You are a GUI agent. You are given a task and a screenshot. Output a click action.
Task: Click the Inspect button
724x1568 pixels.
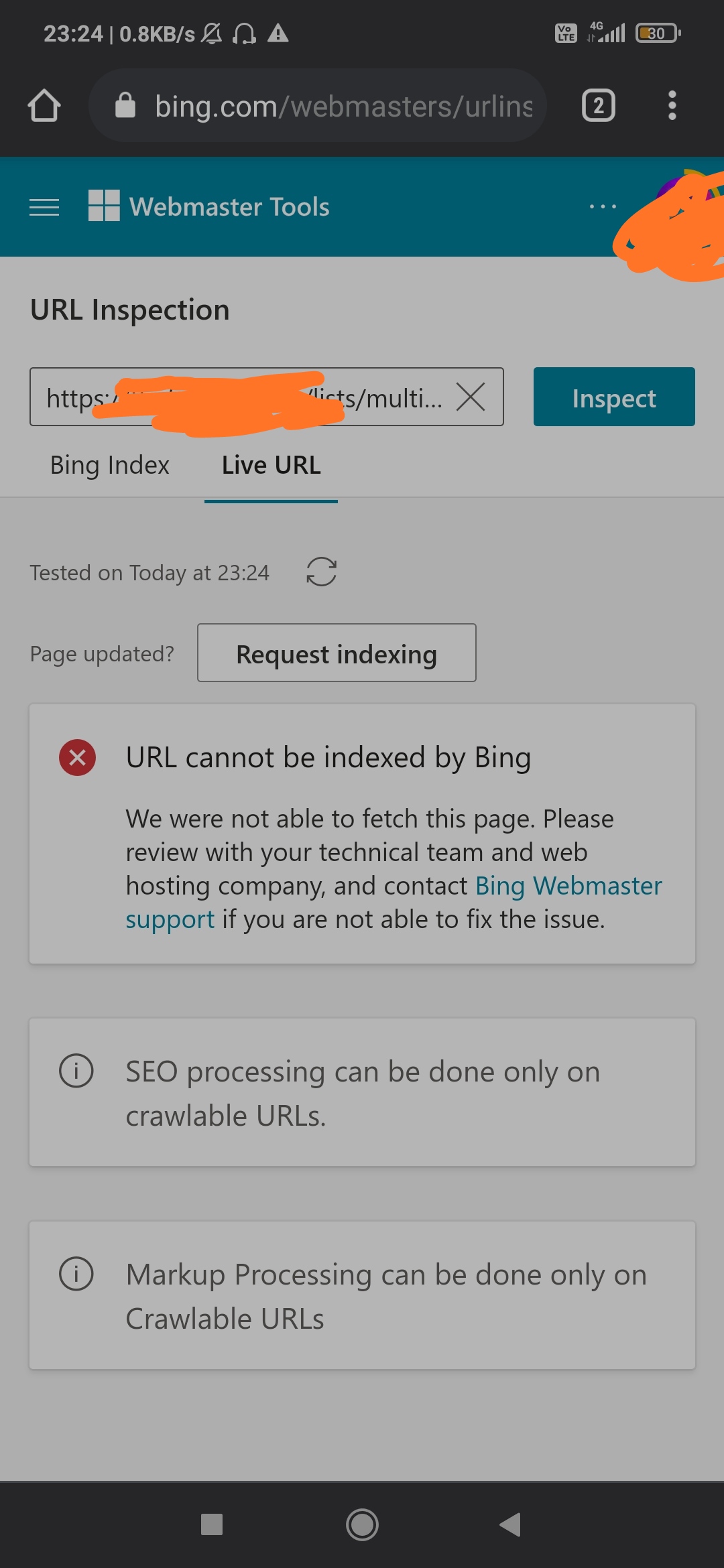point(614,397)
